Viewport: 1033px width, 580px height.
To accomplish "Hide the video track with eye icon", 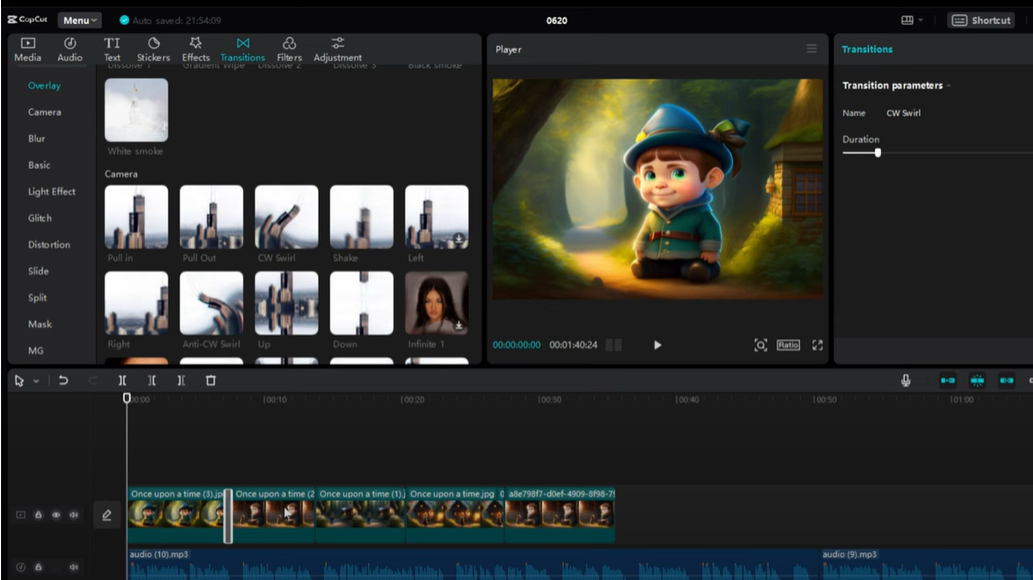I will pos(56,515).
